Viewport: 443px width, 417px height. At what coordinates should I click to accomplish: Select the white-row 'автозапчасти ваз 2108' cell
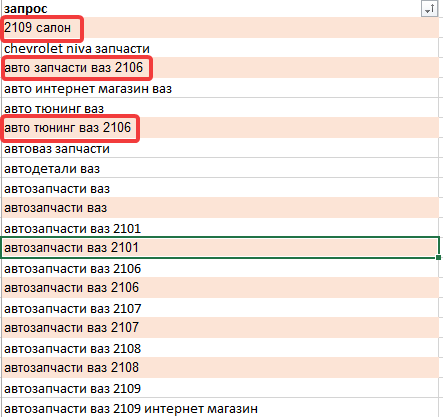[x=220, y=348]
